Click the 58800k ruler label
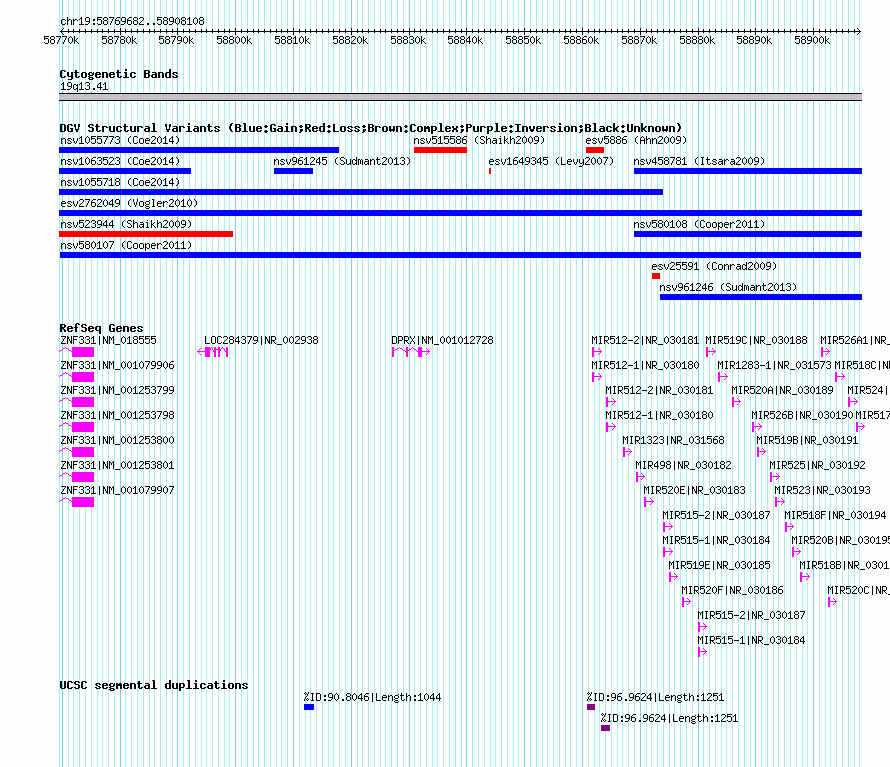890x767 pixels. [x=234, y=40]
